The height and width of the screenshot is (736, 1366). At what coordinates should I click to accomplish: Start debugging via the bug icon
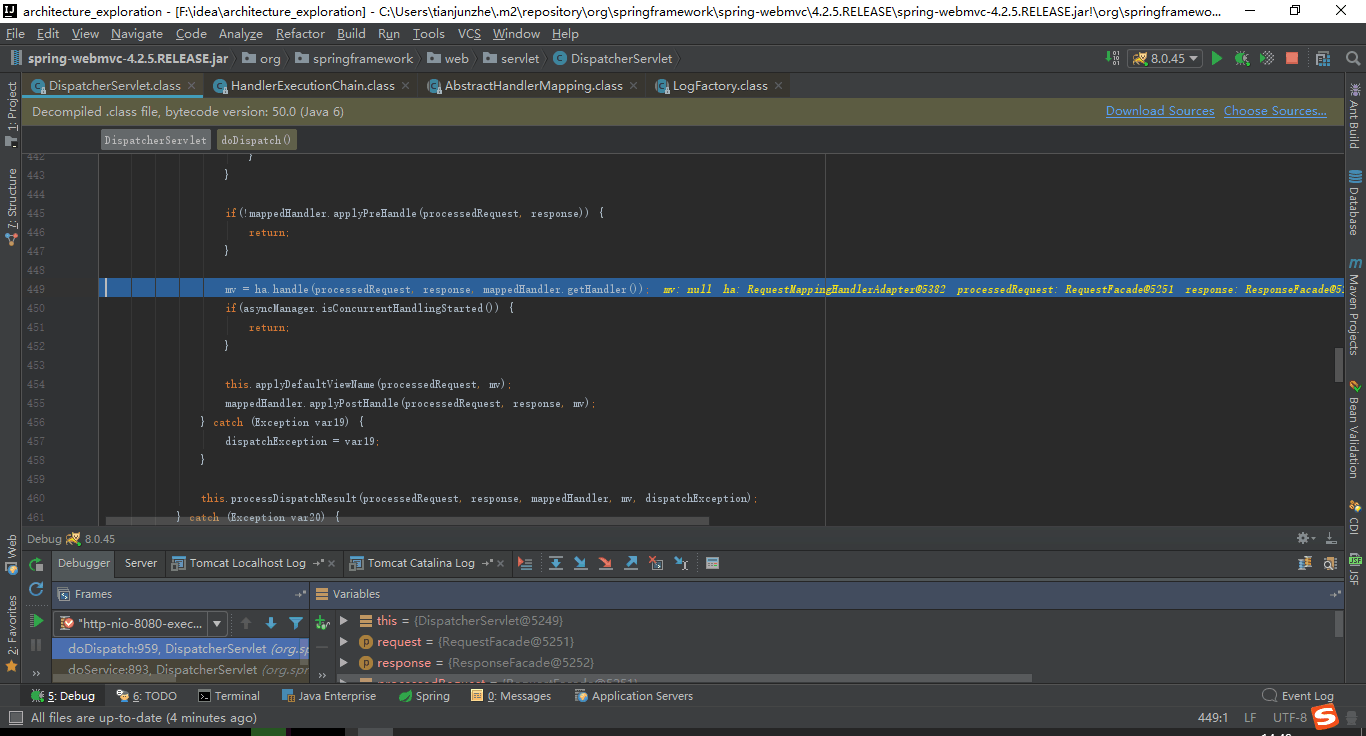1241,59
